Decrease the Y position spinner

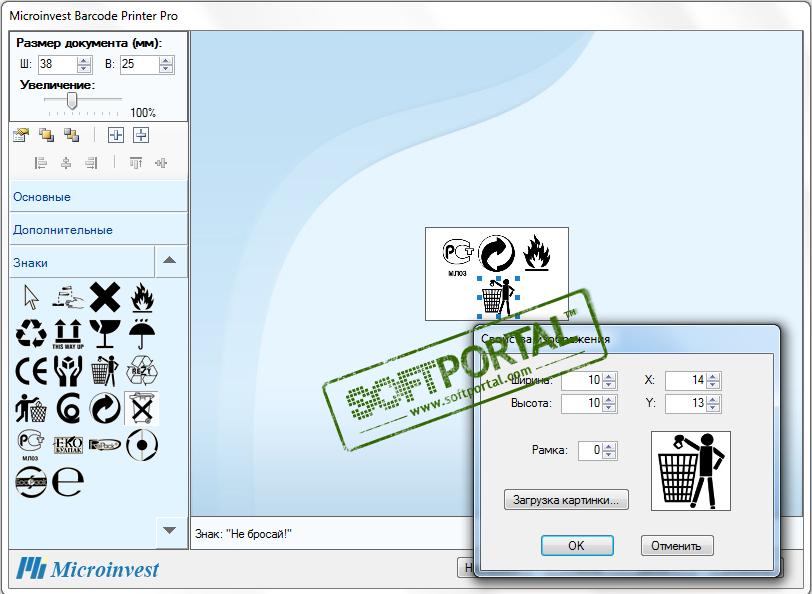pos(713,407)
